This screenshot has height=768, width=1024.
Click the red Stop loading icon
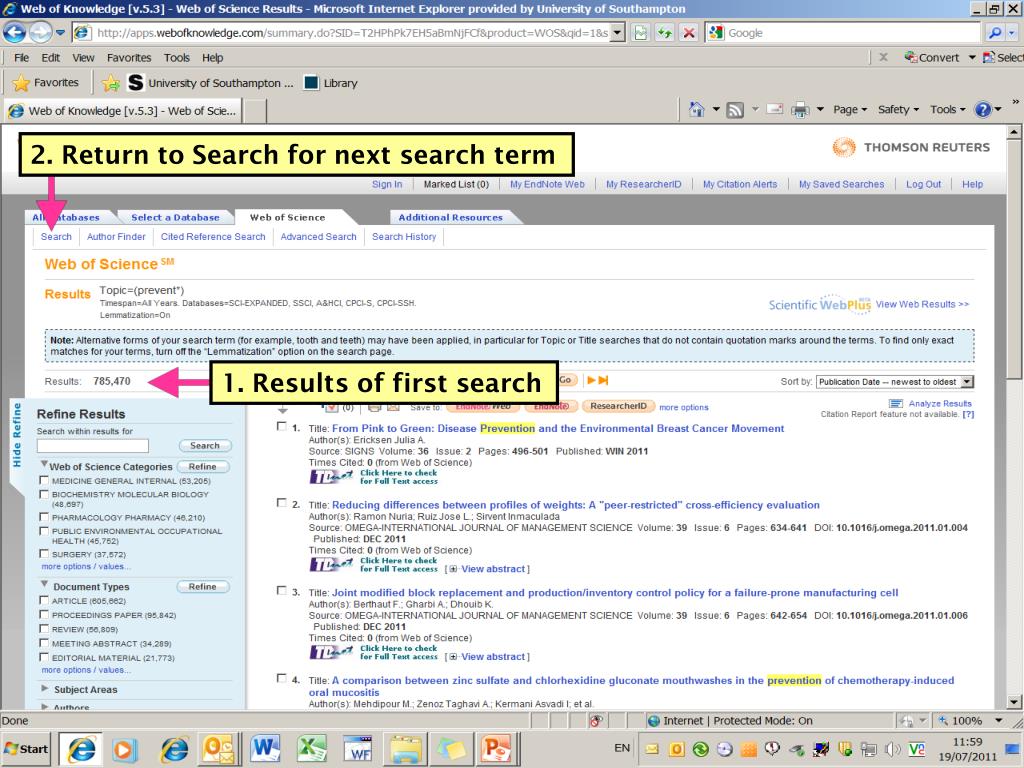688,33
